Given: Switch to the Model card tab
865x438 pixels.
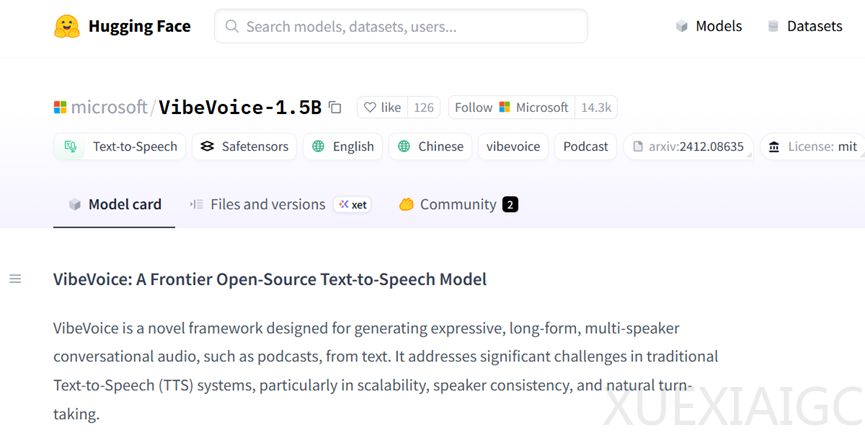Looking at the screenshot, I should click(x=114, y=204).
